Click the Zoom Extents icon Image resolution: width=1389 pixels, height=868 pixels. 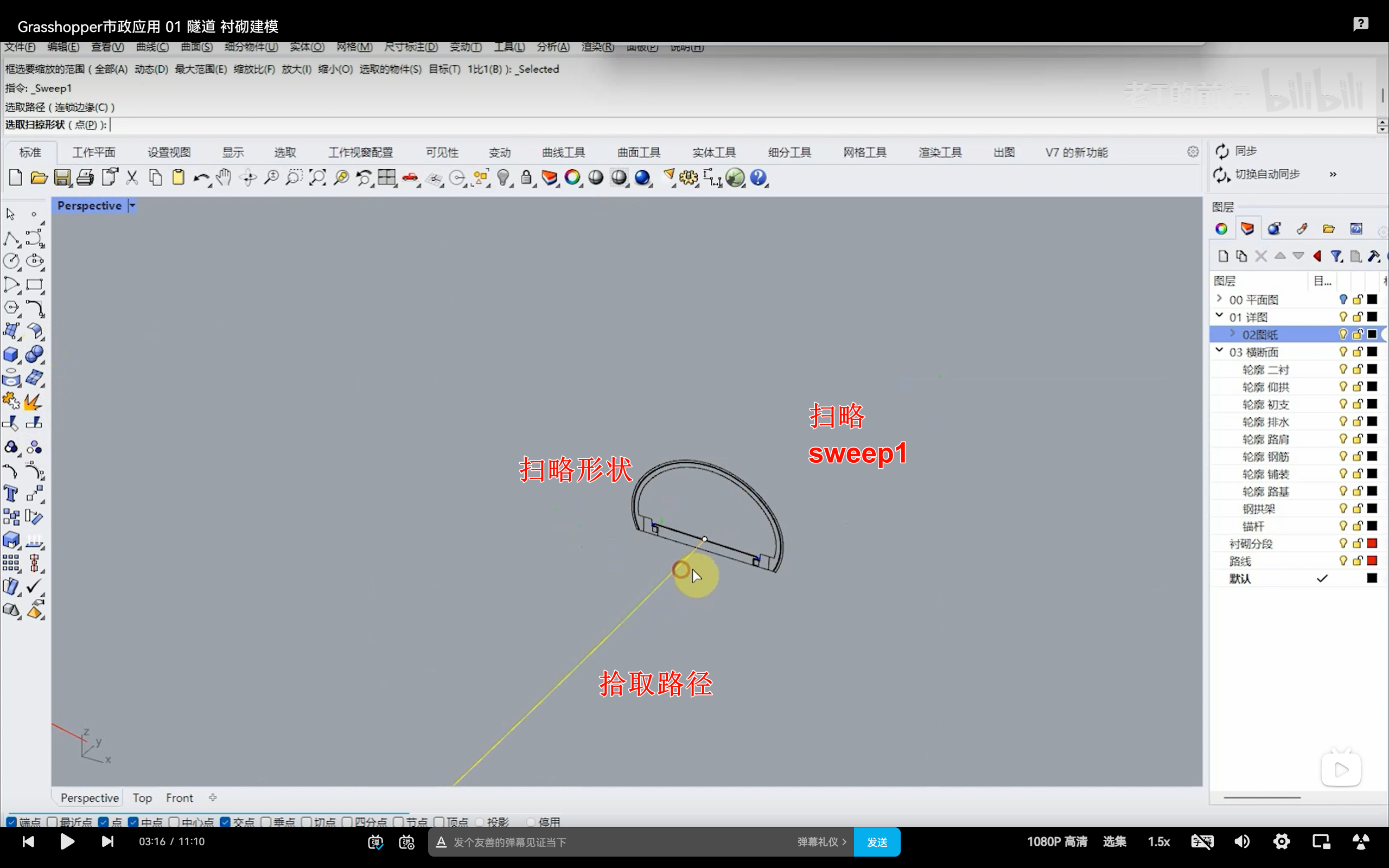tap(317, 177)
